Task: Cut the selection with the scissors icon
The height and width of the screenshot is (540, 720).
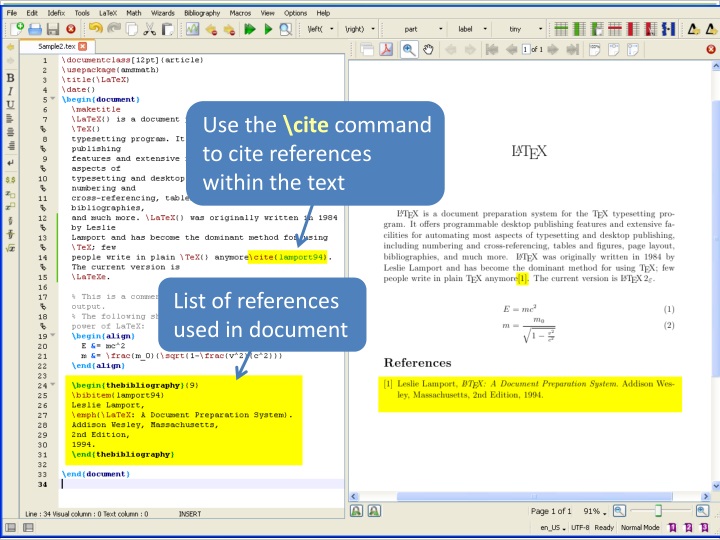Action: 149,29
